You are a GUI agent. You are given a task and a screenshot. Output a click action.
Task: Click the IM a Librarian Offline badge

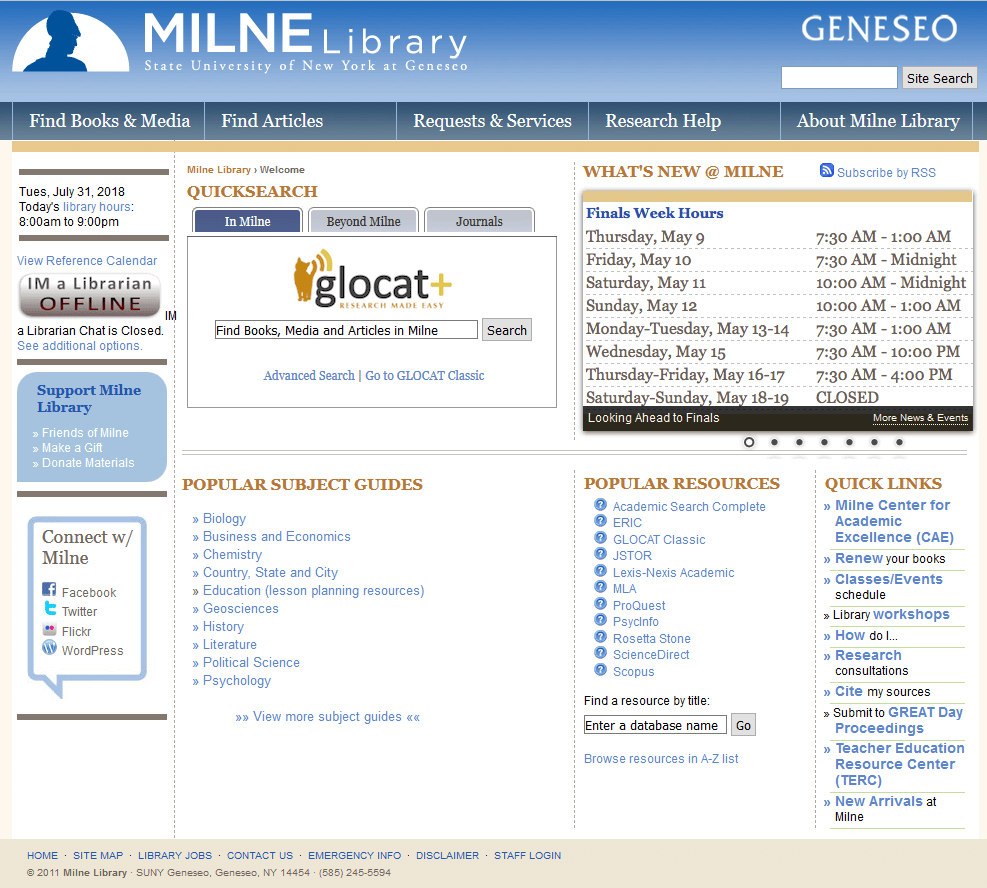tap(91, 295)
